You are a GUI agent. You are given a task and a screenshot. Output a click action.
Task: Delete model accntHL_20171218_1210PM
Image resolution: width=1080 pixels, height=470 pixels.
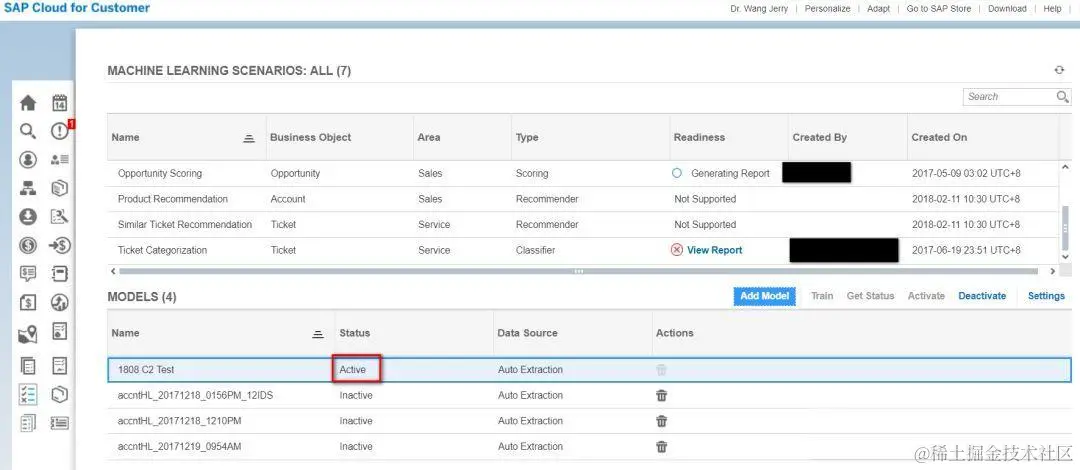(661, 421)
